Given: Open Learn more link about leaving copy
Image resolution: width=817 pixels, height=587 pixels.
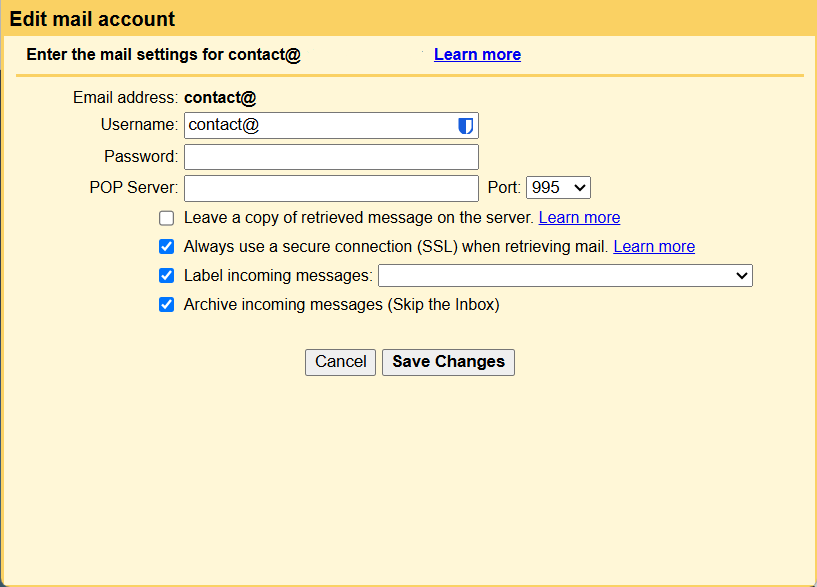Looking at the screenshot, I should [579, 218].
